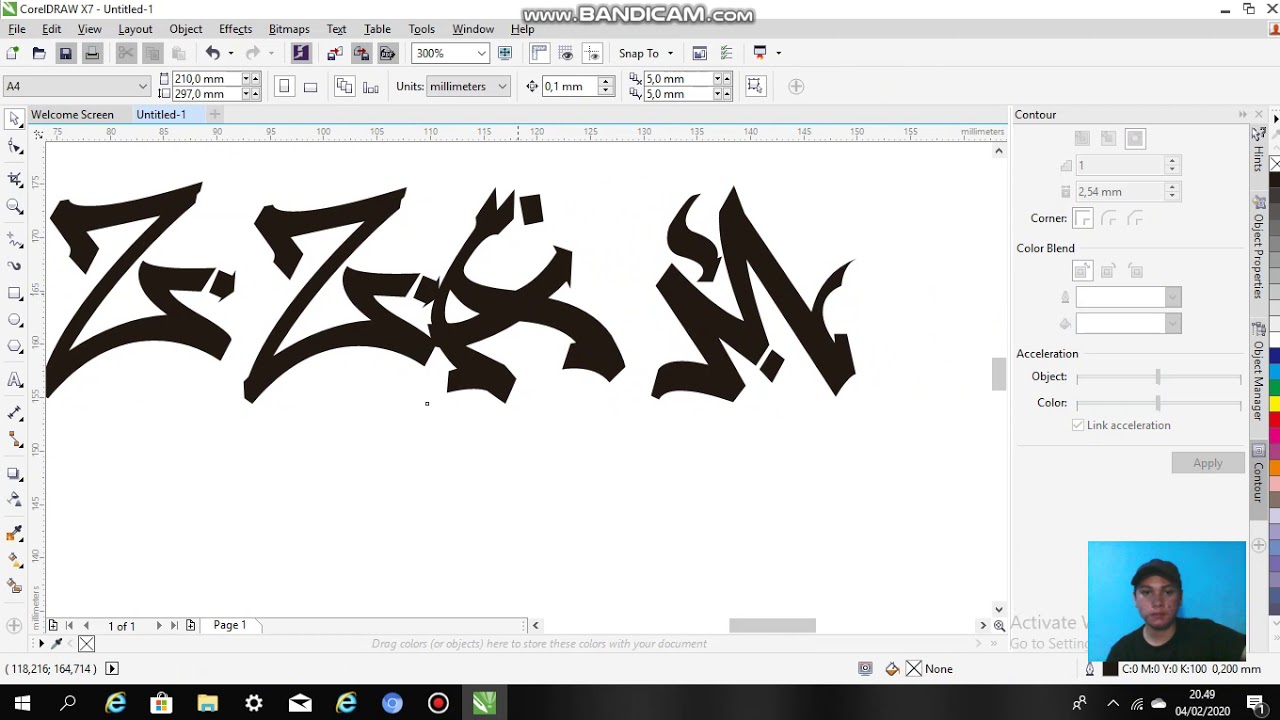Screen dimensions: 1280x720
Task: Undo the last action
Action: point(213,53)
